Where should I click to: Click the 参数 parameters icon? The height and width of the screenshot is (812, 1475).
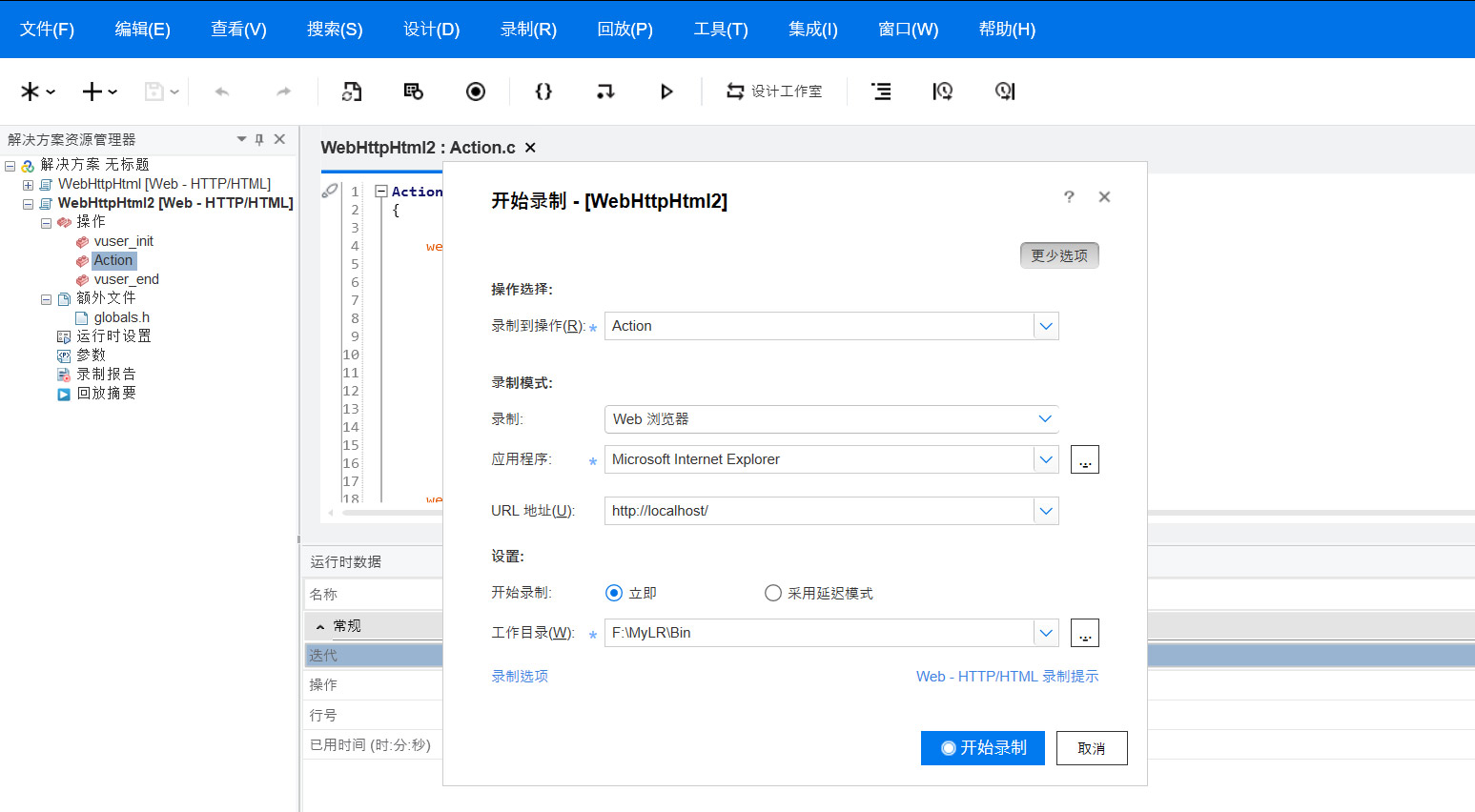pyautogui.click(x=91, y=355)
